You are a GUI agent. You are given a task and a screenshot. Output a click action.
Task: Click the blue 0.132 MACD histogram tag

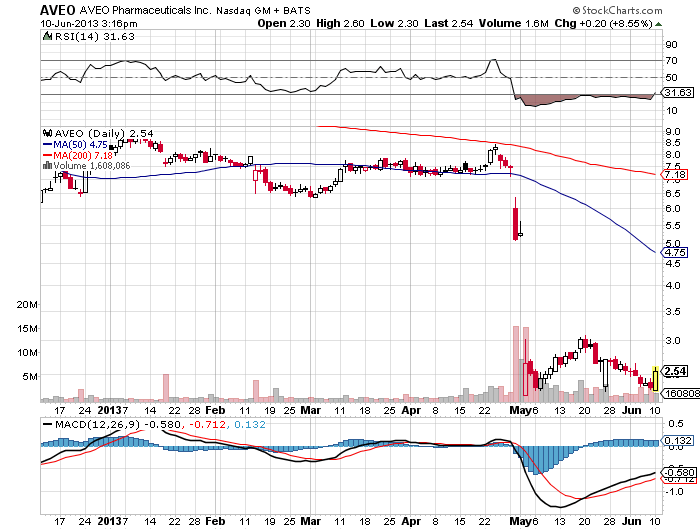677,440
